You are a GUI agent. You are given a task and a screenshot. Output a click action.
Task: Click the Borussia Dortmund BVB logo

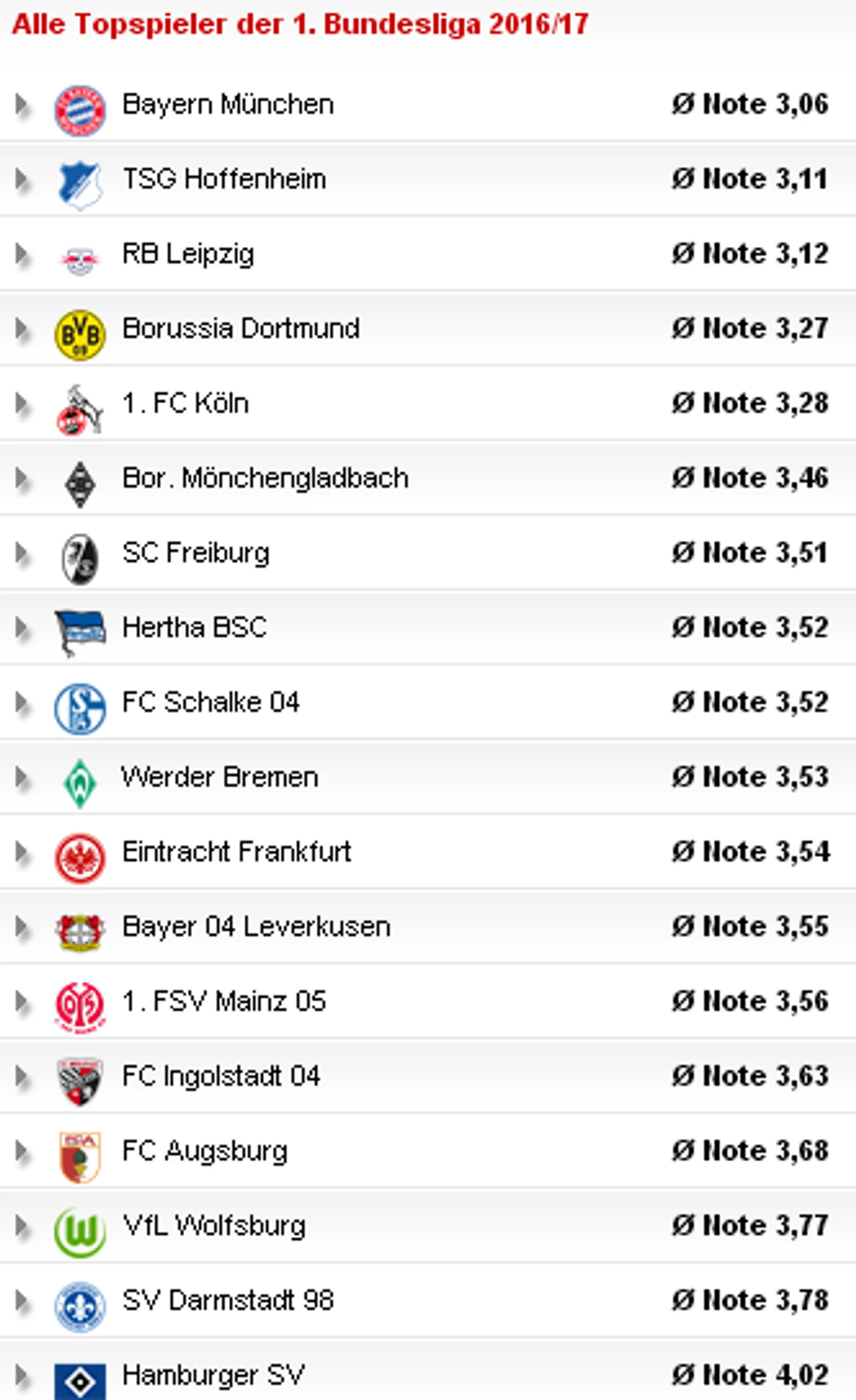click(x=80, y=335)
